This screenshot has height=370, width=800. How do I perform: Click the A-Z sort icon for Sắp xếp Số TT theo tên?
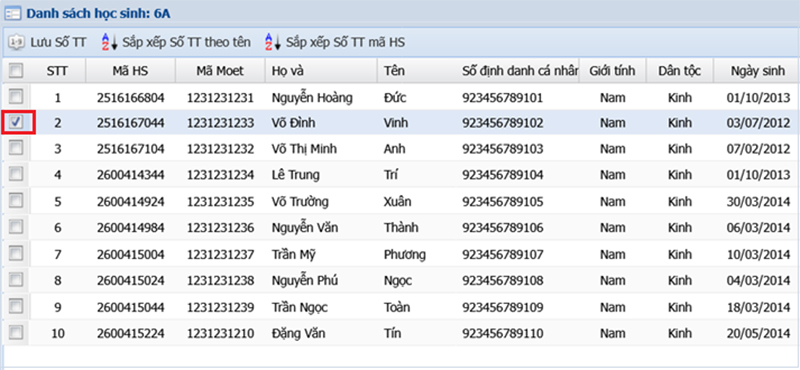pos(110,42)
